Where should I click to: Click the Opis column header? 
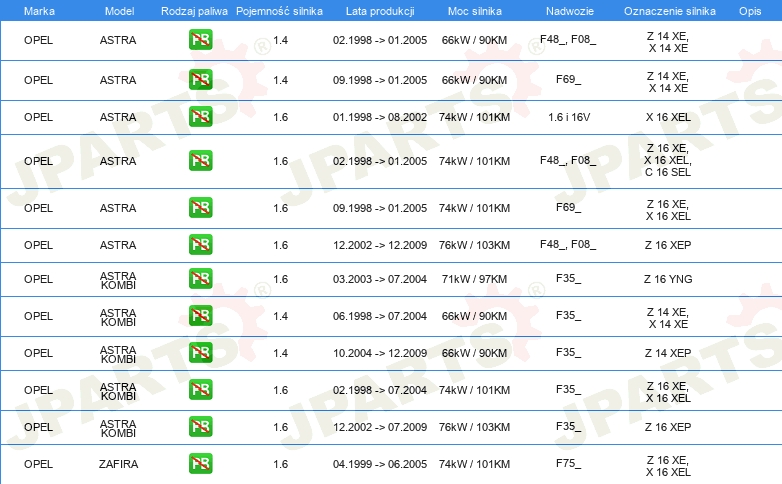click(x=750, y=11)
